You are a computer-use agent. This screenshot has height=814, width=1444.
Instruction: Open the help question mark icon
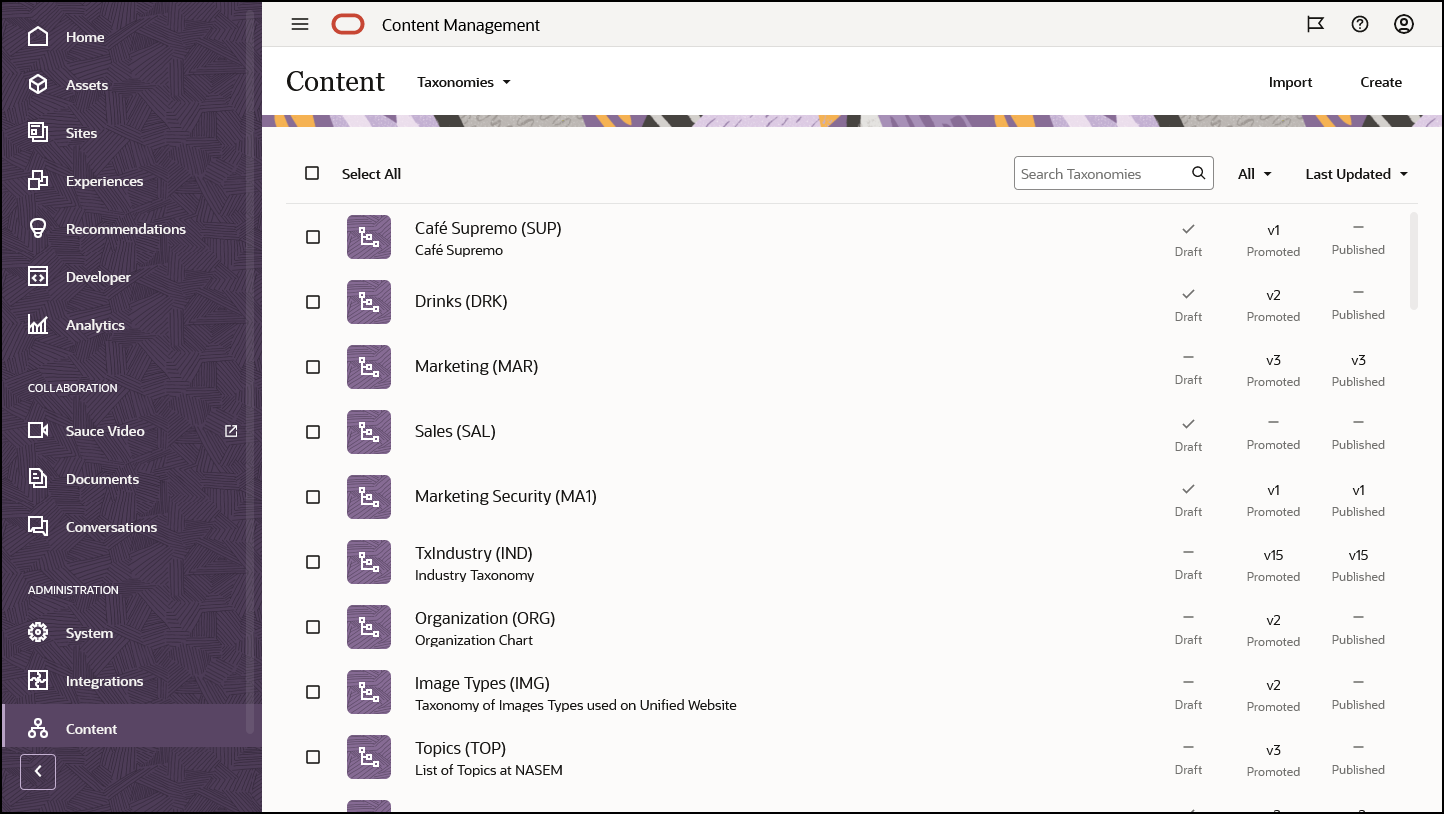pos(1360,25)
